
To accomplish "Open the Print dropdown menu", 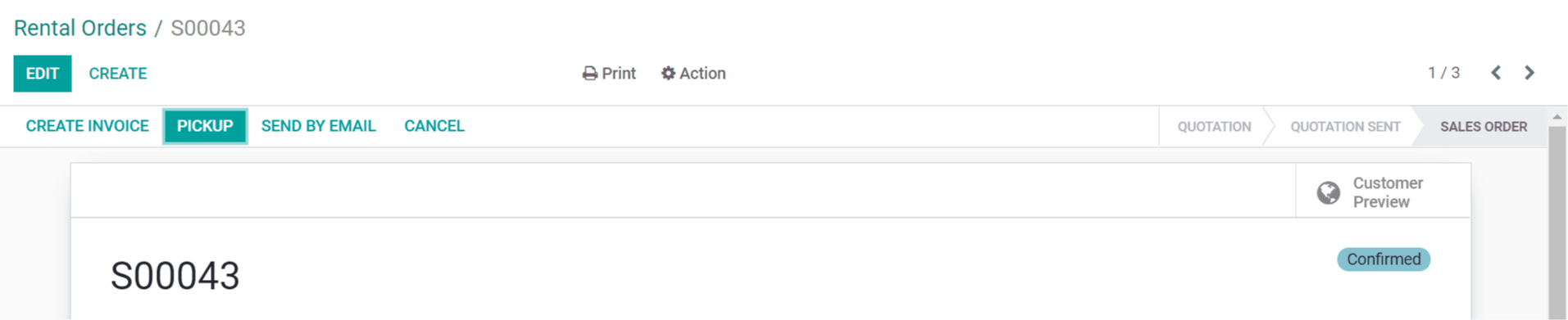I will (609, 74).
